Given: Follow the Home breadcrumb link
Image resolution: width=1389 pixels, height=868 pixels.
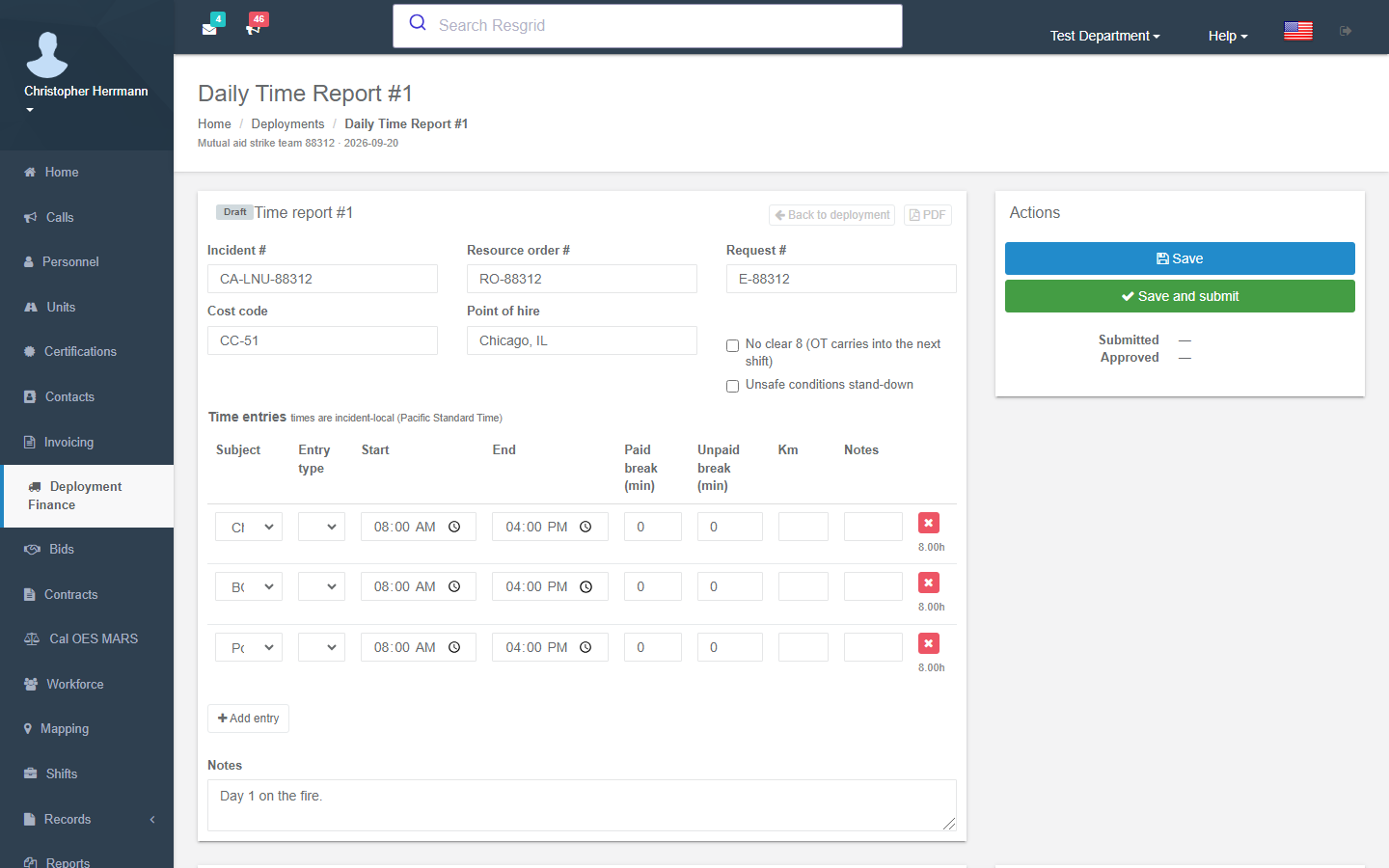Looking at the screenshot, I should point(214,123).
